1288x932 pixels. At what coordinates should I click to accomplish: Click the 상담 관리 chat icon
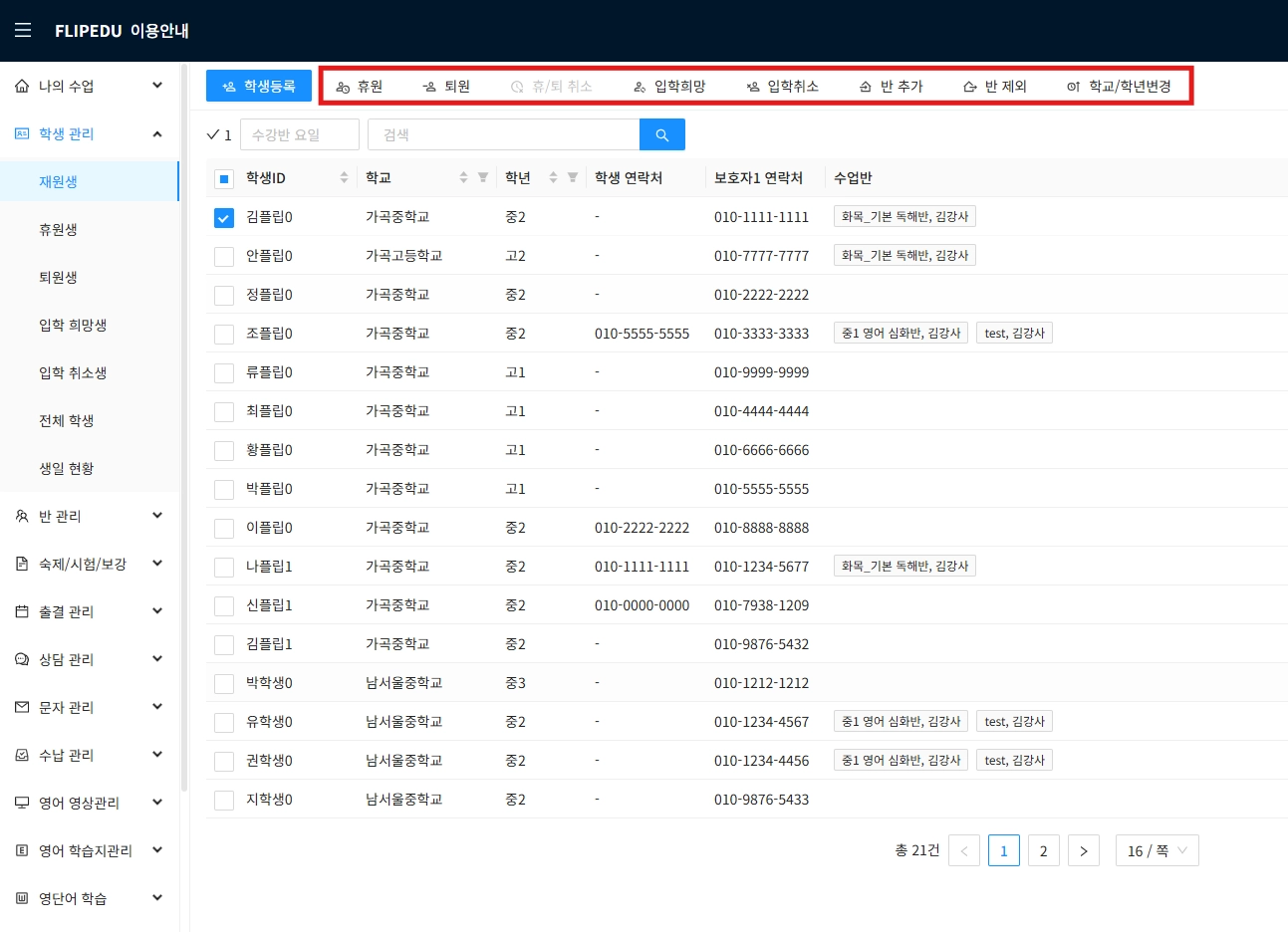point(22,660)
